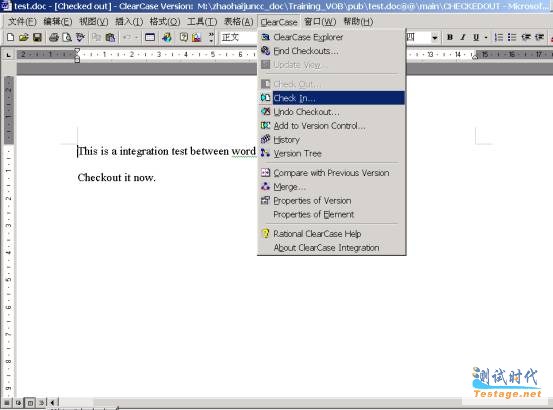
Task: Open Properties of Version
Action: 332,201
